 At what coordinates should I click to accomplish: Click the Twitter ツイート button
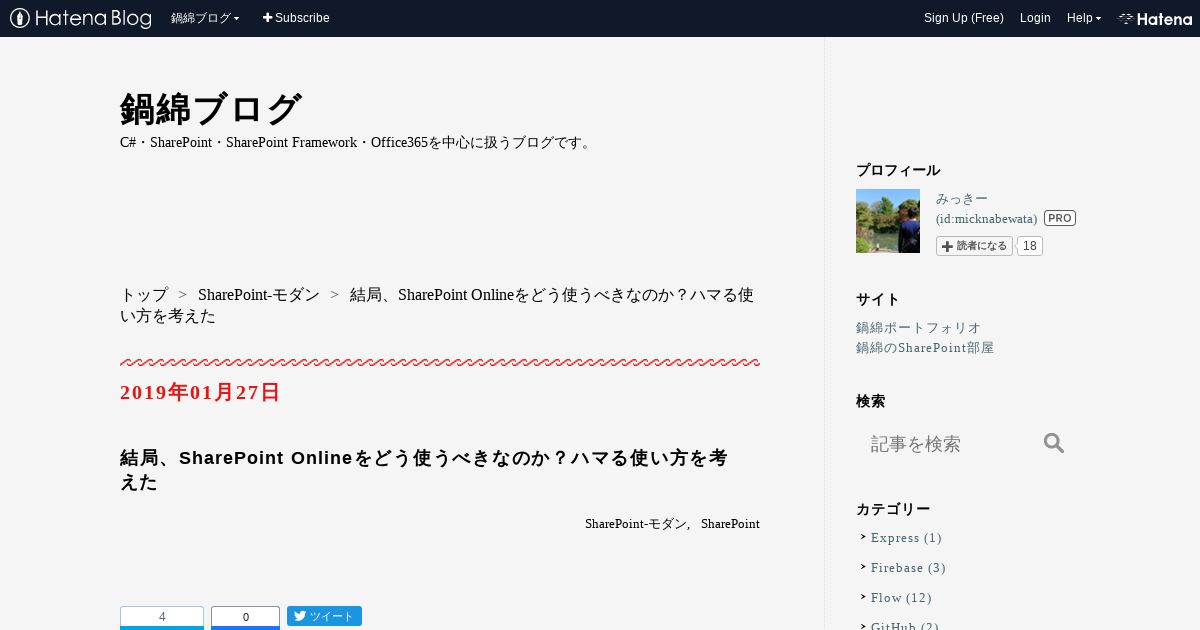click(324, 616)
